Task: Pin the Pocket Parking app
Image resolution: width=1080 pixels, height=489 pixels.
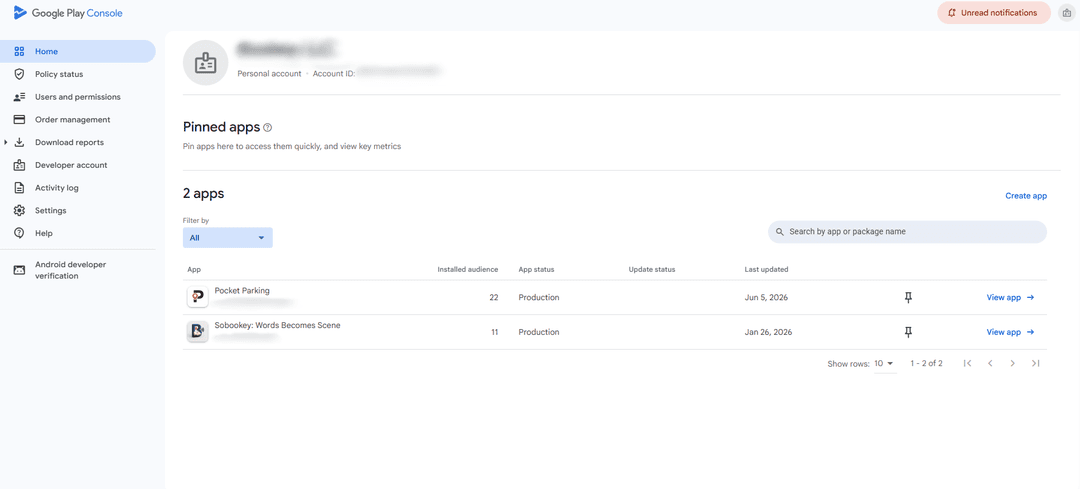Action: pos(908,298)
